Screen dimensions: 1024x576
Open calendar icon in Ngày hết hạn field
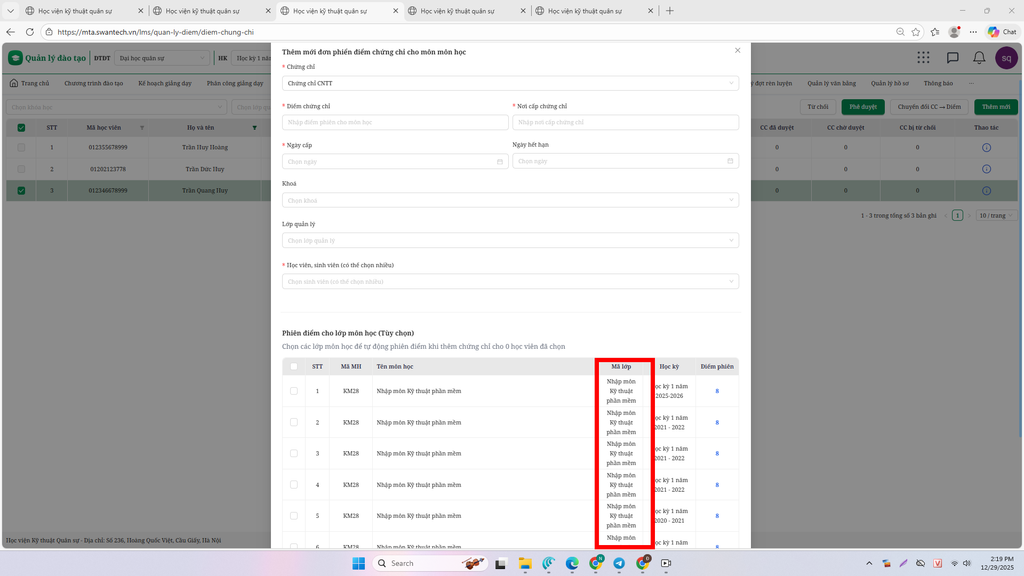(x=730, y=161)
